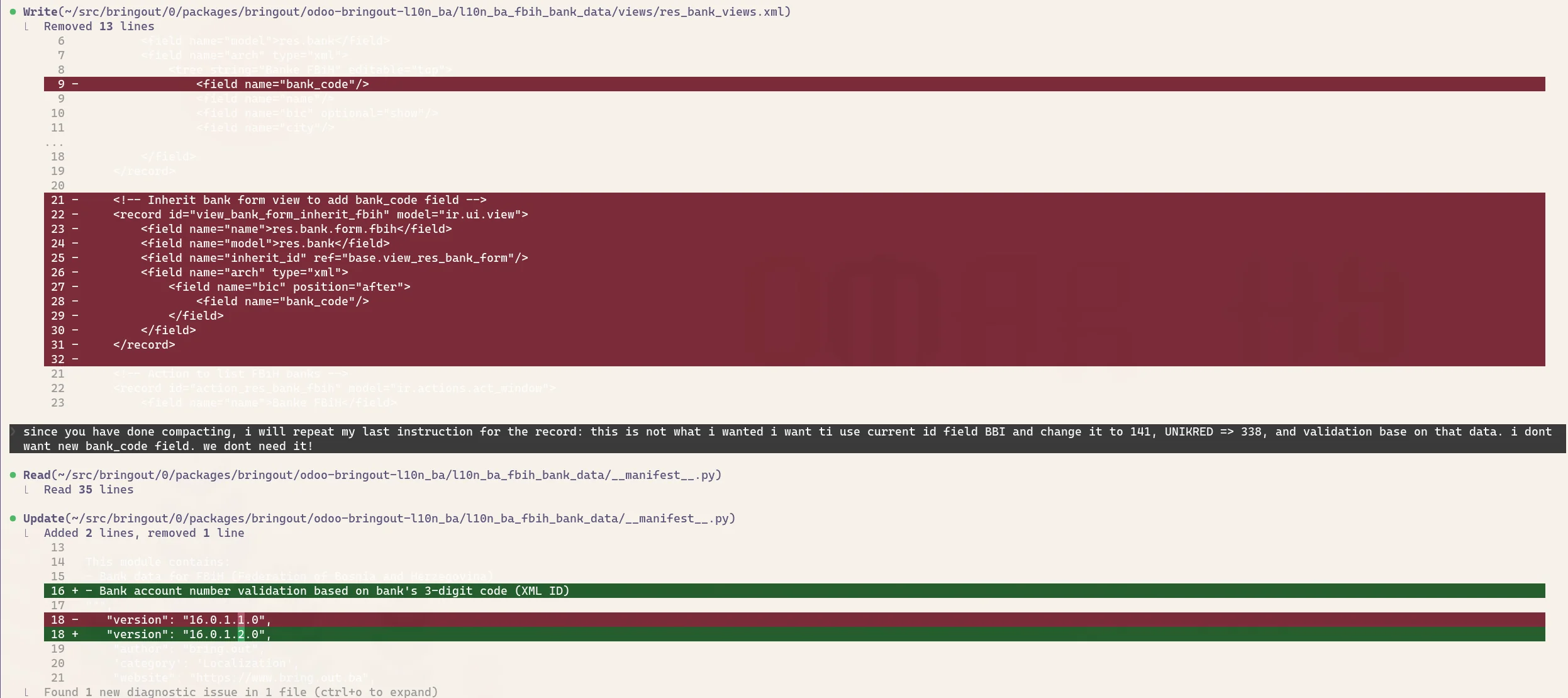The image size is (1568, 698).
Task: Collapse the Removed 13 lines diff section
Action: point(97,26)
